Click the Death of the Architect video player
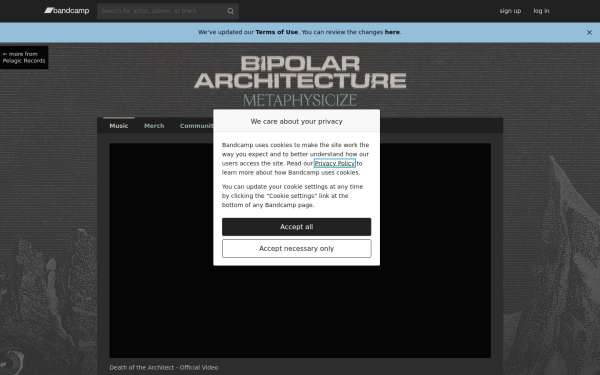This screenshot has height=375, width=600. [x=300, y=251]
